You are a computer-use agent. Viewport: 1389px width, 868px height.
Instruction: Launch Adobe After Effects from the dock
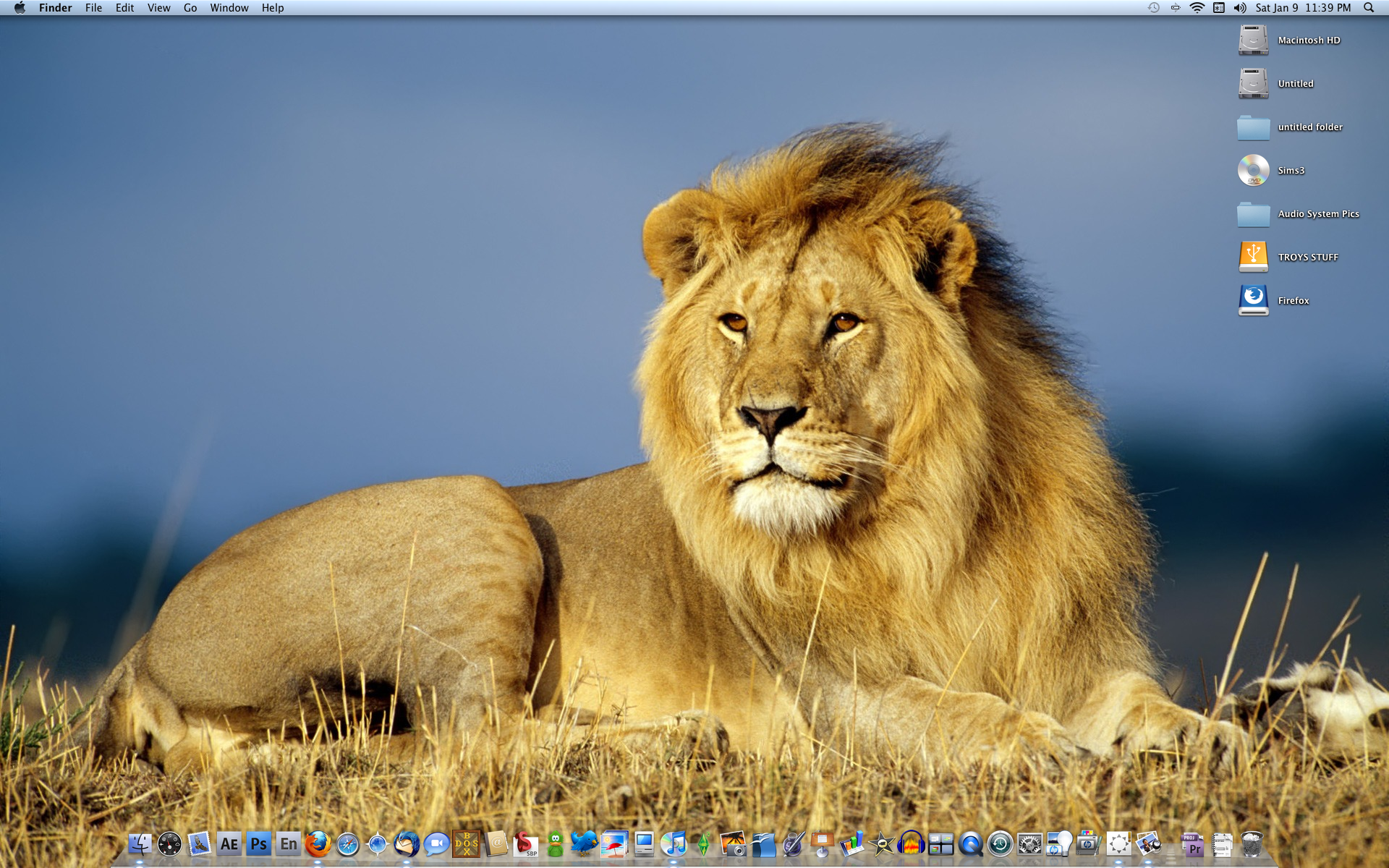pyautogui.click(x=229, y=843)
